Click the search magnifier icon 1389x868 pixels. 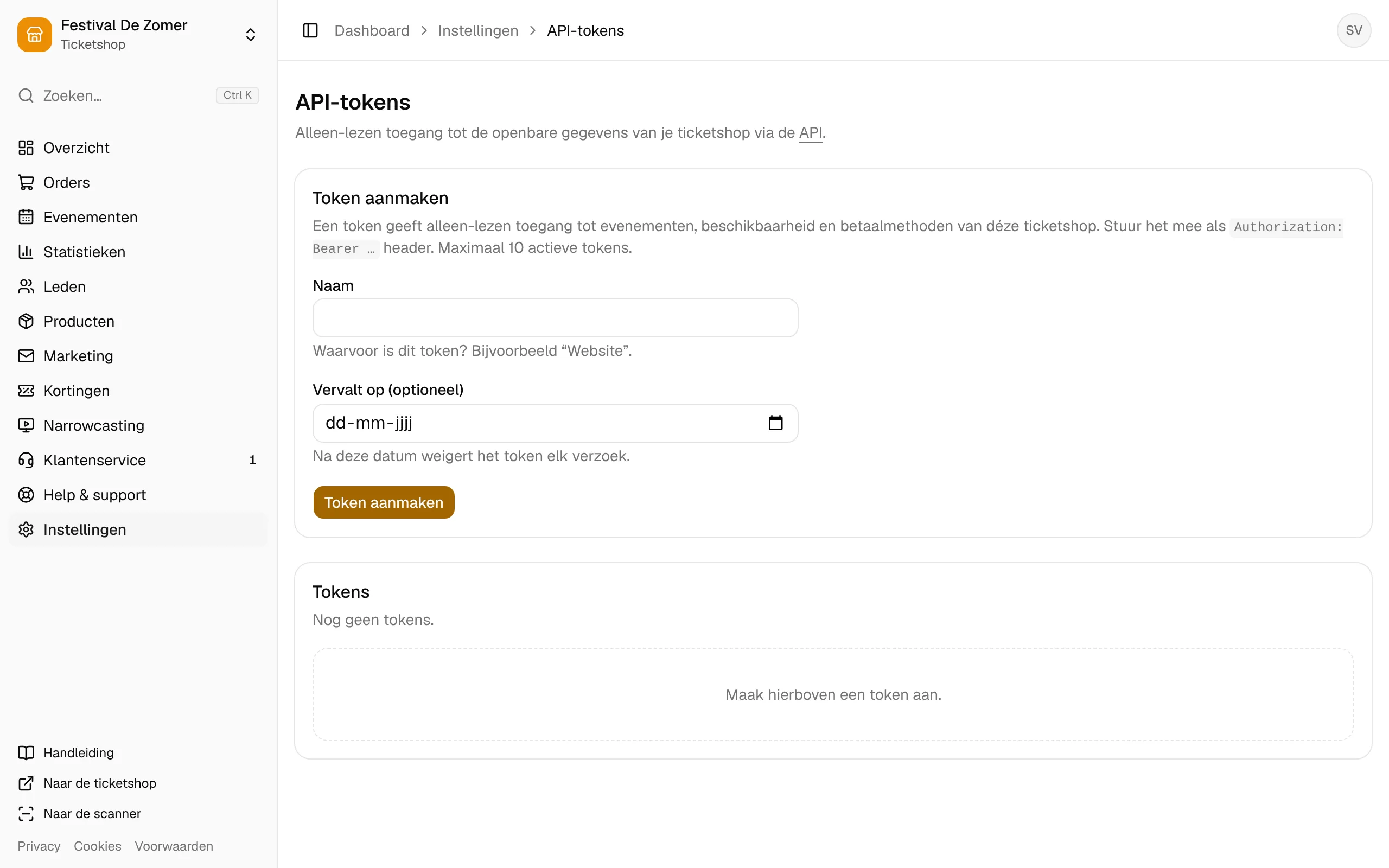point(26,95)
